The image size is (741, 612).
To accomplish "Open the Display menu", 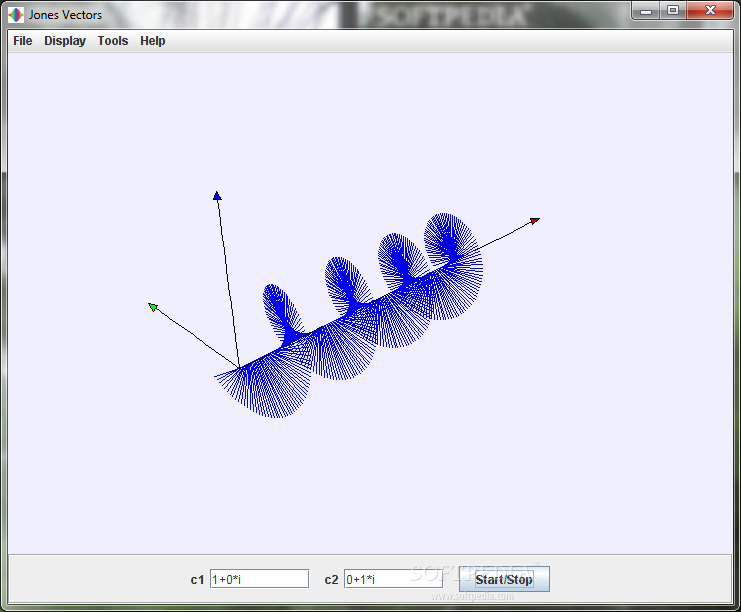I will tap(65, 41).
